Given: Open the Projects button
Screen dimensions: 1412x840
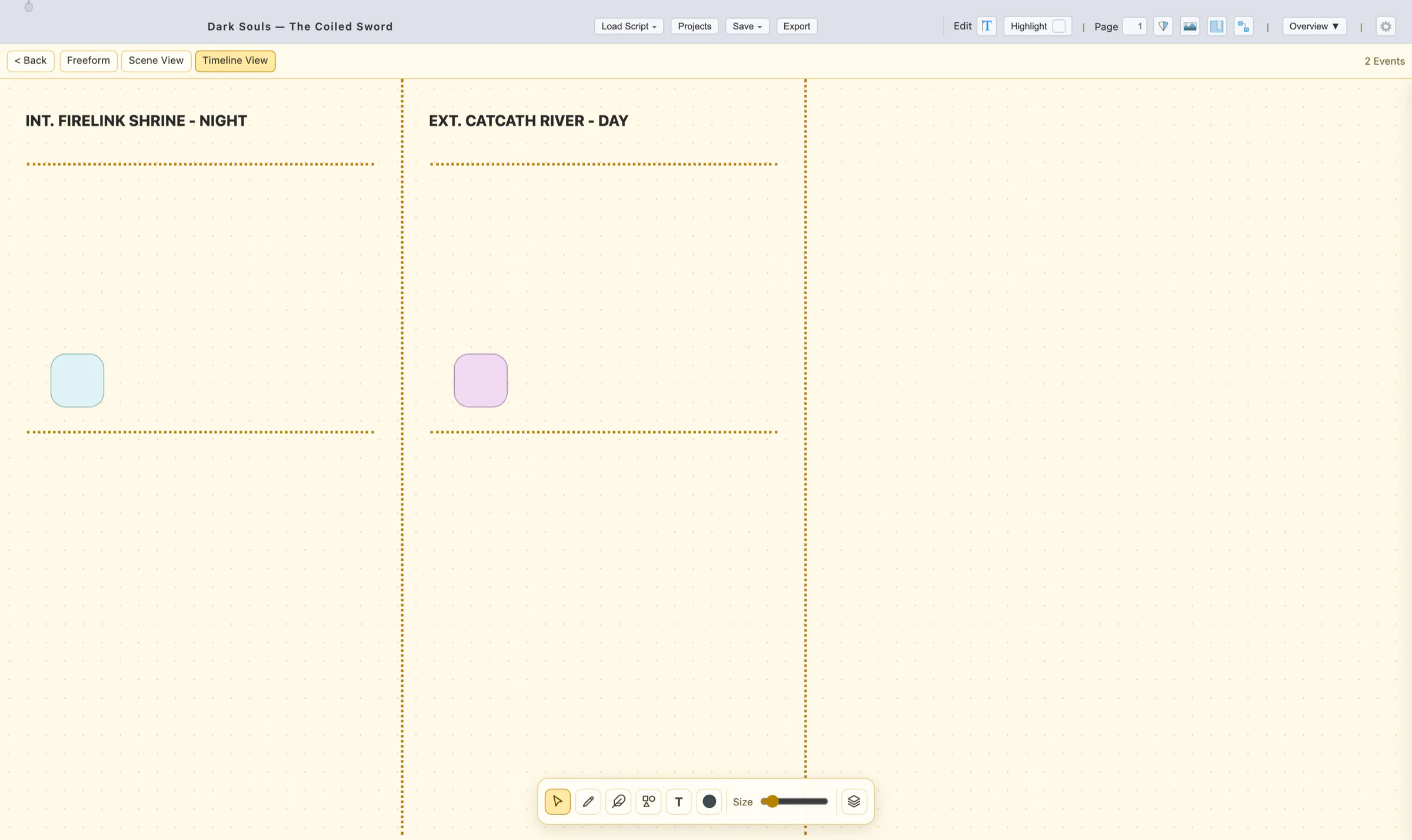Looking at the screenshot, I should coord(694,26).
